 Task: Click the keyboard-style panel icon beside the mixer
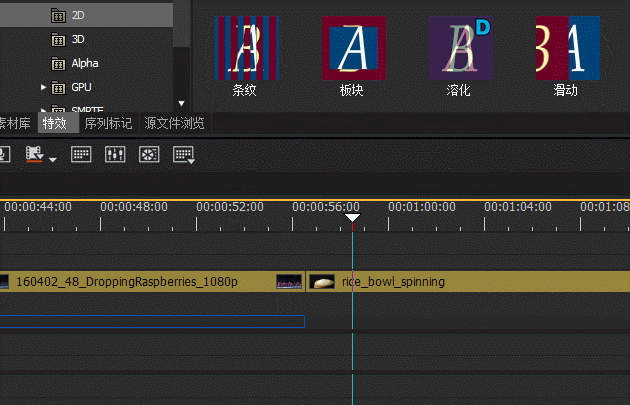(82, 154)
